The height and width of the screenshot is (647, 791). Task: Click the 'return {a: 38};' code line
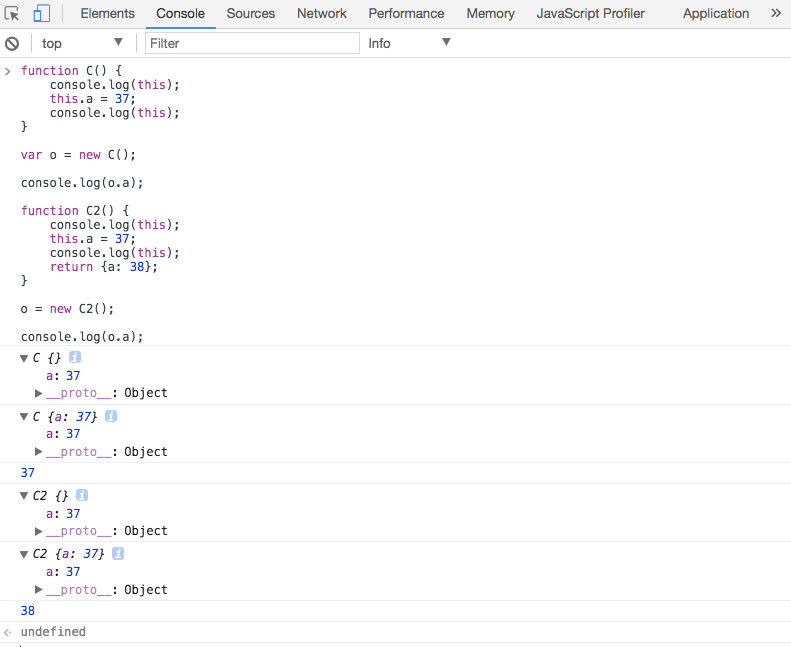pos(103,267)
